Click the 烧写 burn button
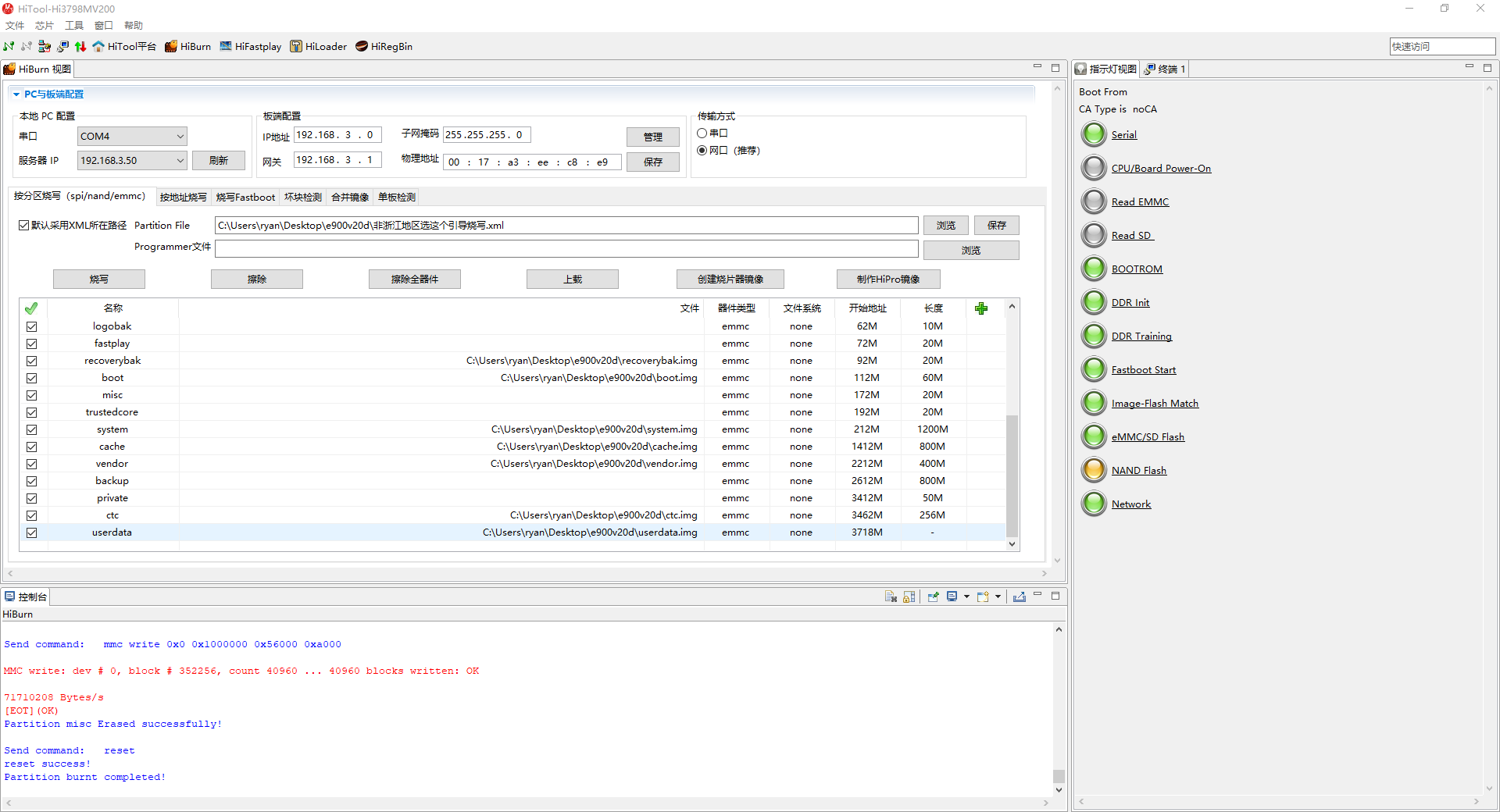Viewport: 1500px width, 812px height. pyautogui.click(x=99, y=280)
